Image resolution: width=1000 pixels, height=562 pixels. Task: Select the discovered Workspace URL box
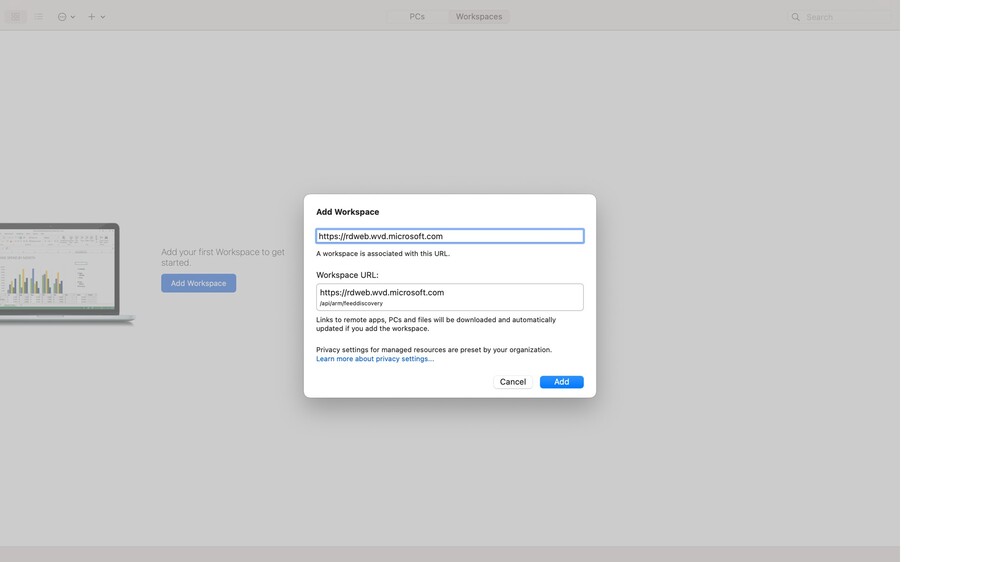pos(449,297)
